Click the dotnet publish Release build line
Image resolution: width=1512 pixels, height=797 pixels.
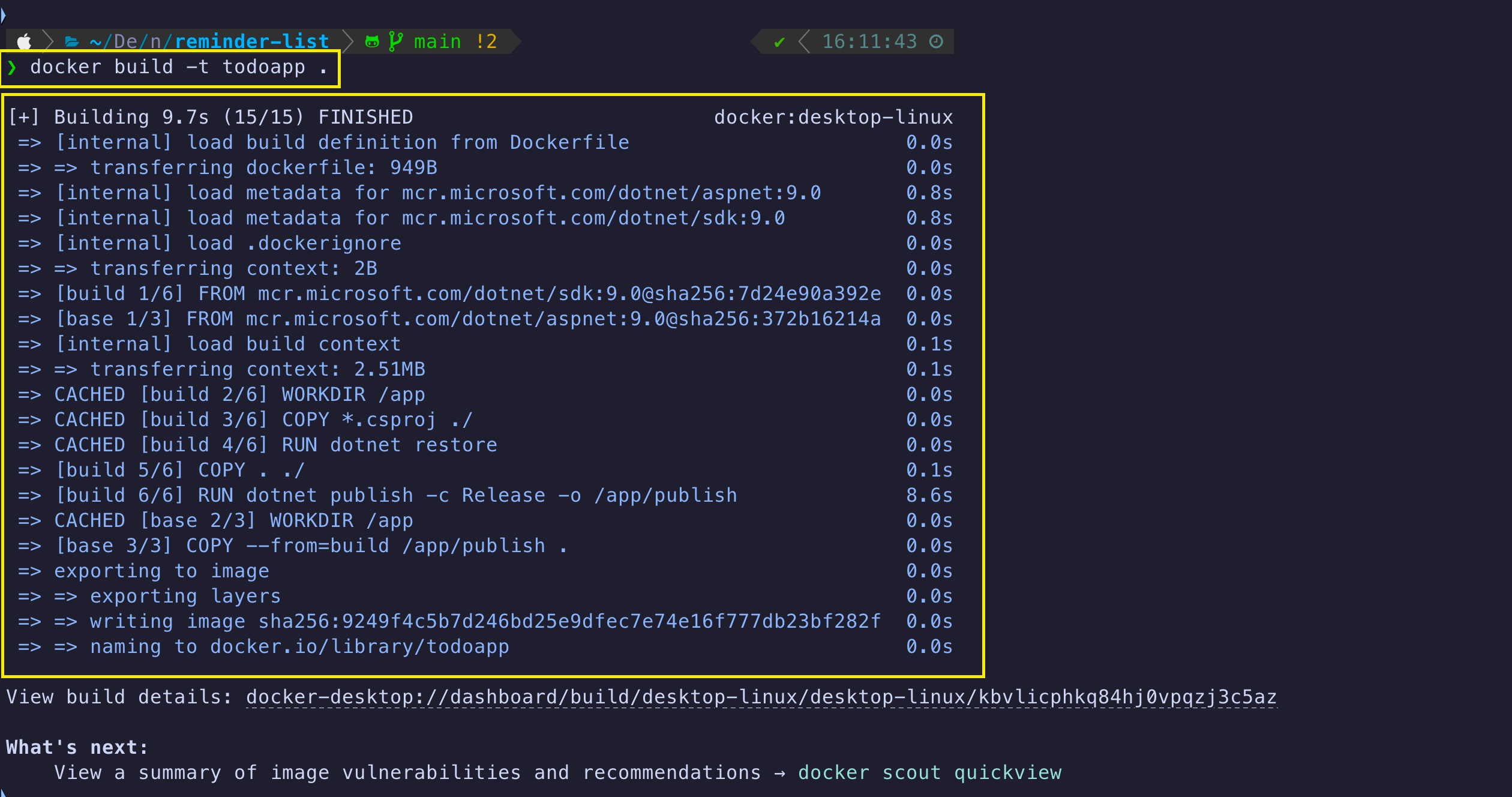485,495
